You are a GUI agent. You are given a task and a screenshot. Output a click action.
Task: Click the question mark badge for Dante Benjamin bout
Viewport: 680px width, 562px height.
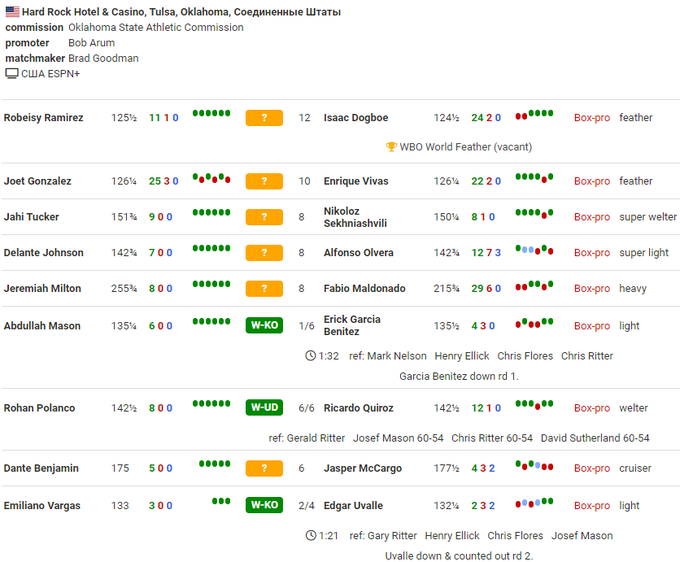[264, 468]
